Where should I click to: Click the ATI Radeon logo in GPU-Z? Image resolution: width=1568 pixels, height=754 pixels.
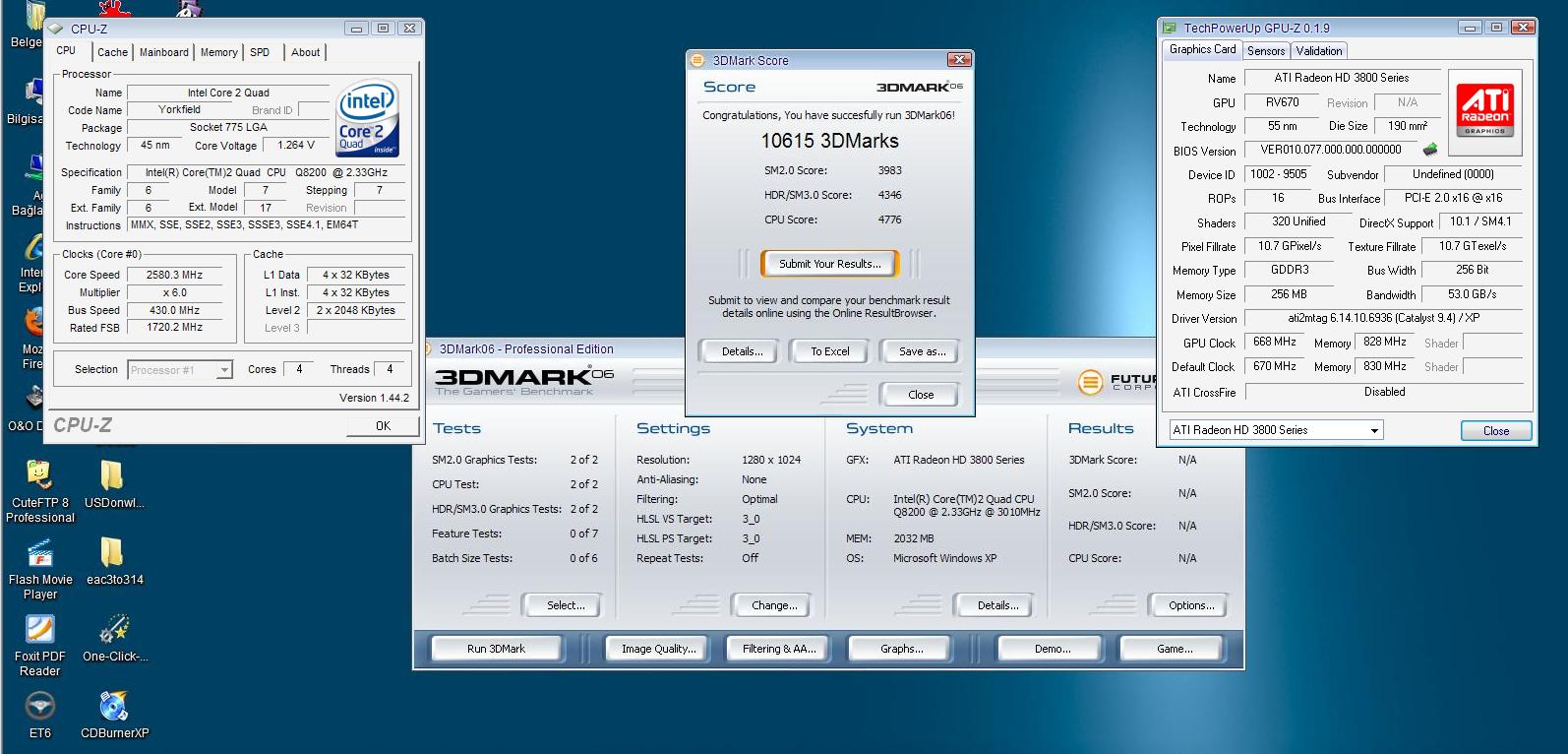click(1484, 110)
